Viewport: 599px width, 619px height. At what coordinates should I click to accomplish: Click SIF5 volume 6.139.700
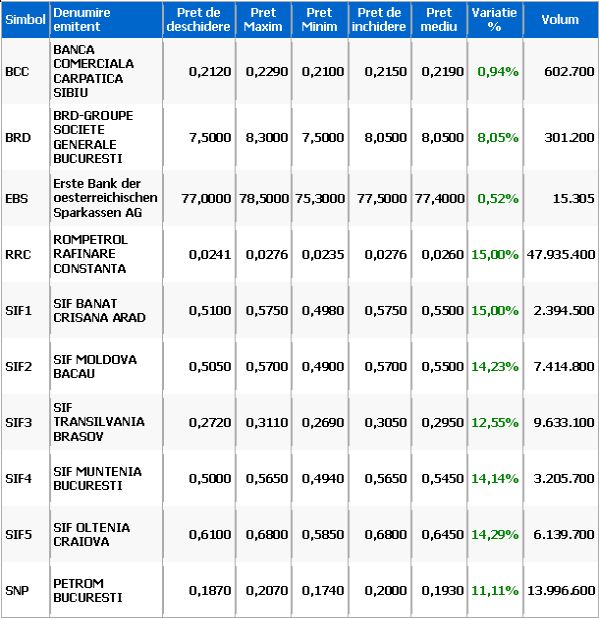point(564,535)
